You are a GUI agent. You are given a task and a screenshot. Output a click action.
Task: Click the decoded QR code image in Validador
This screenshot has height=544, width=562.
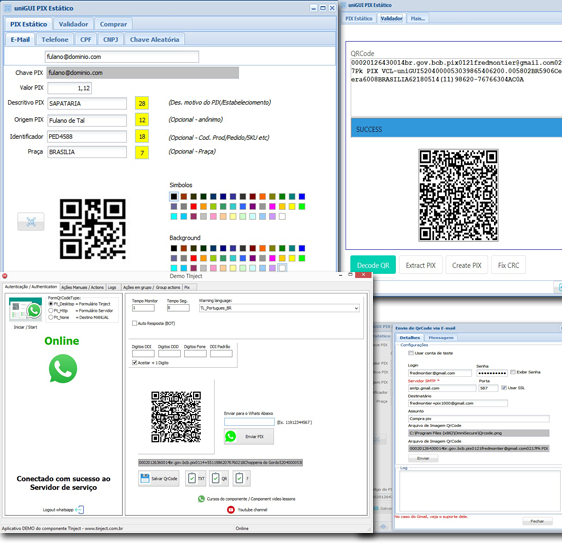pos(458,195)
